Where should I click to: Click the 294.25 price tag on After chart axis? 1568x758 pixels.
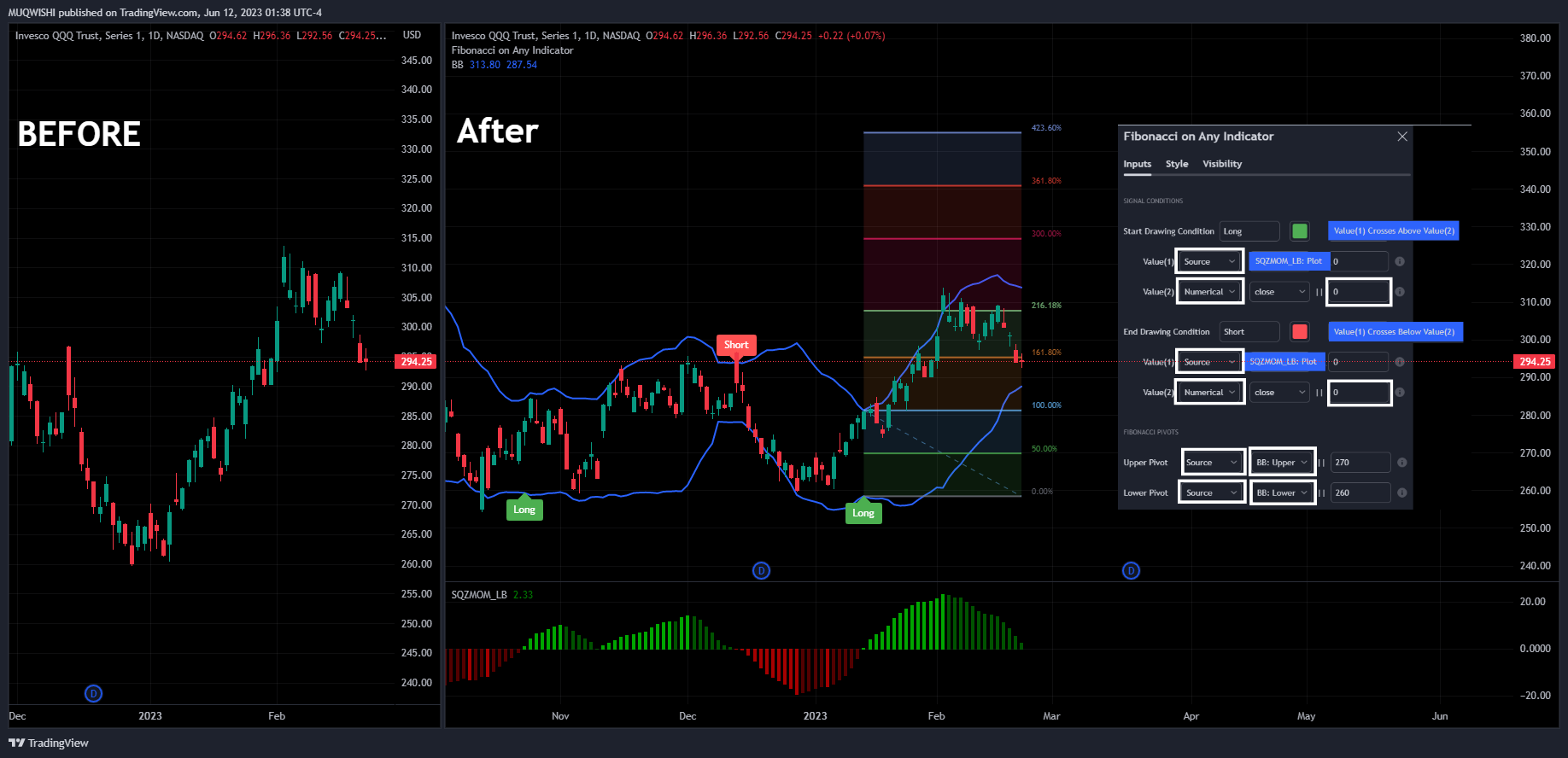1535,362
